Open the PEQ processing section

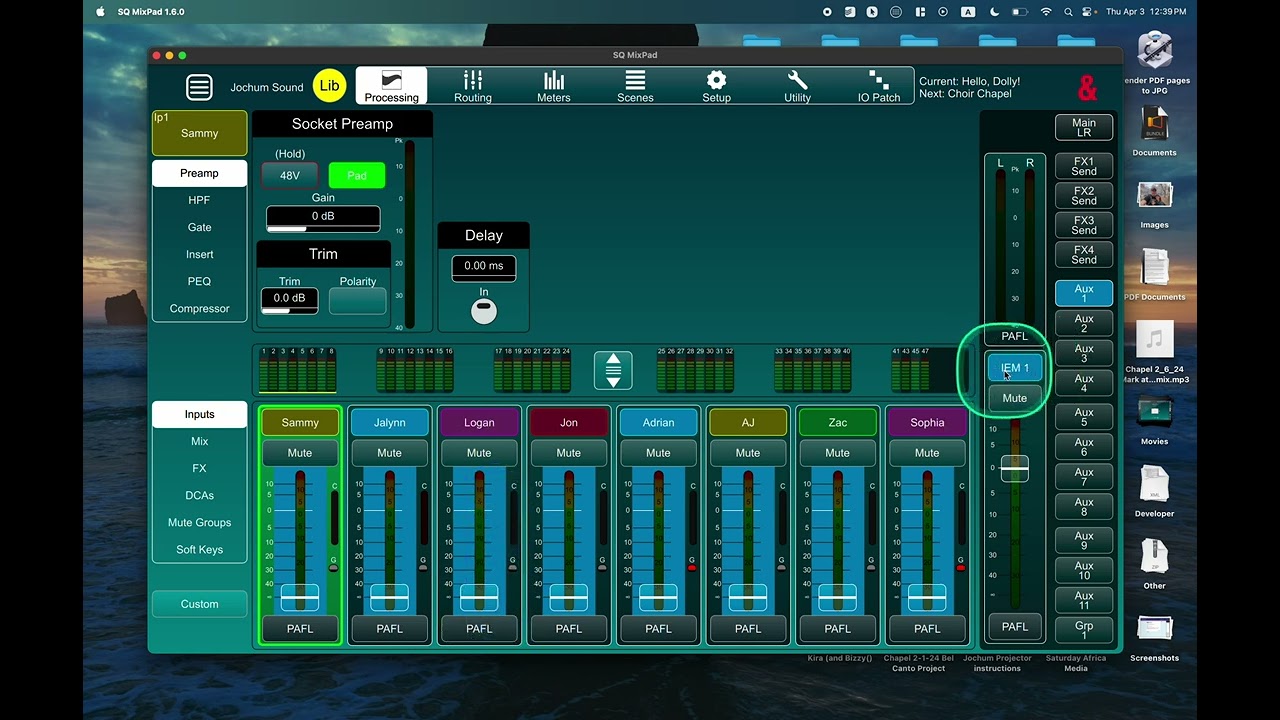(x=199, y=281)
